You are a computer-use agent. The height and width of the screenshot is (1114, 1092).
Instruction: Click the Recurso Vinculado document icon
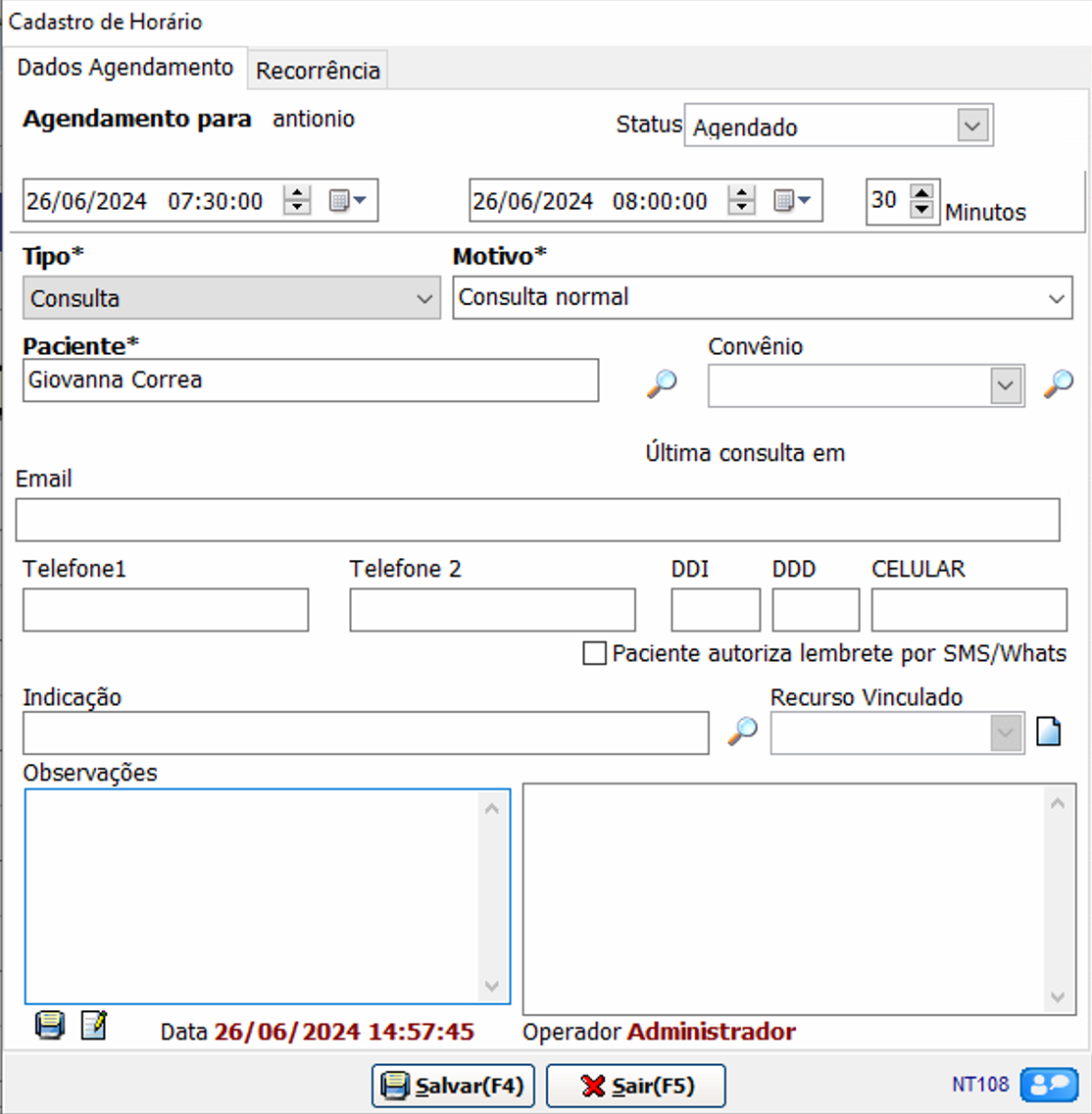click(x=1048, y=732)
